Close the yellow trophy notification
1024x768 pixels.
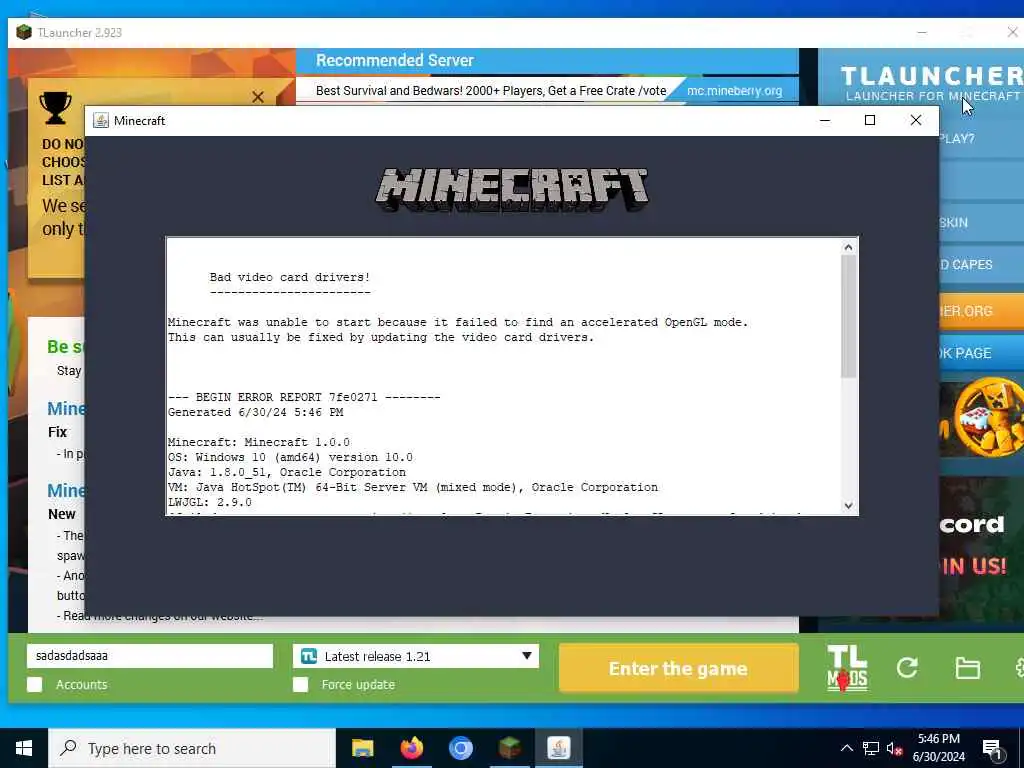click(x=258, y=97)
